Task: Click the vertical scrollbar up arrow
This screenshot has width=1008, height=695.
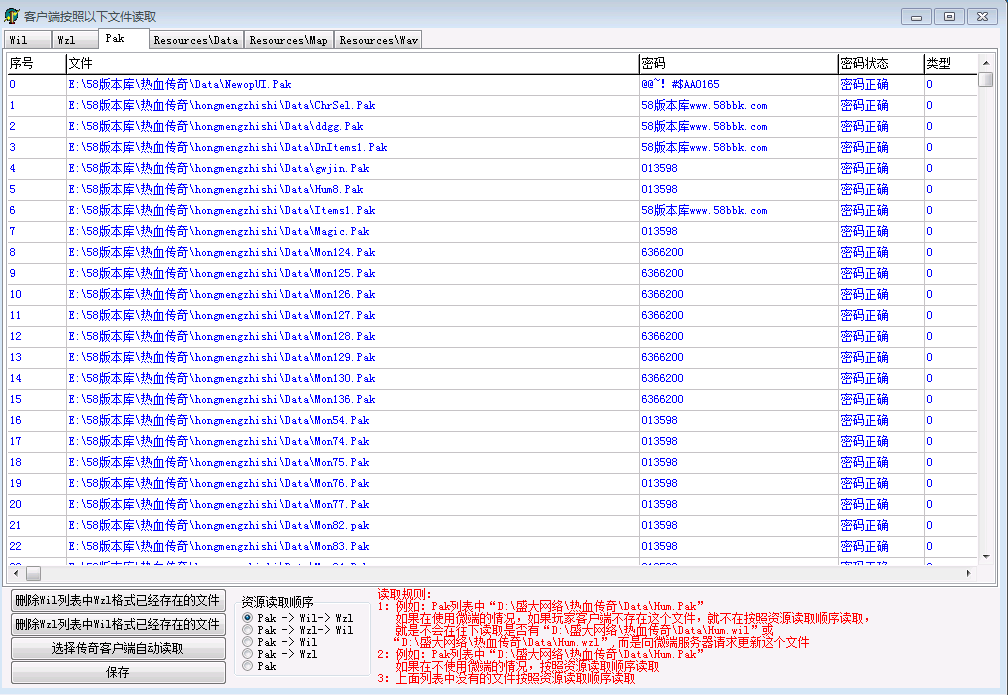Action: 986,62
